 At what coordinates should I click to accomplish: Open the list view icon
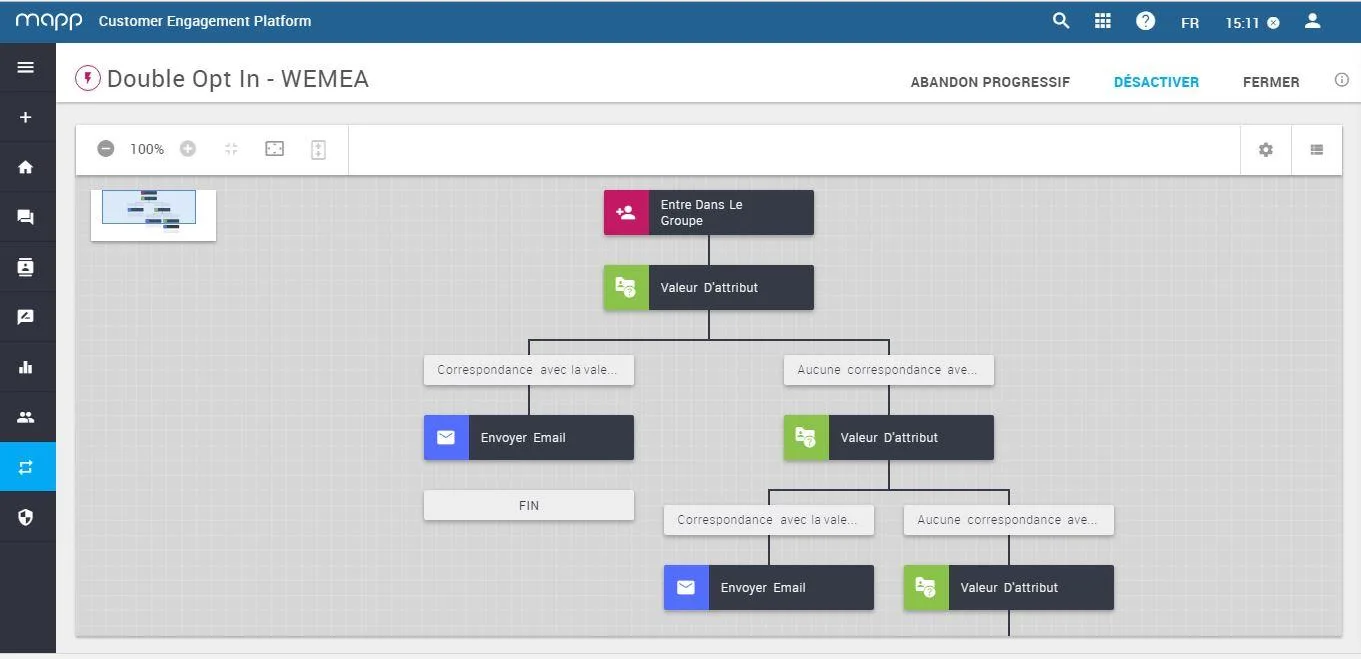pos(1317,150)
